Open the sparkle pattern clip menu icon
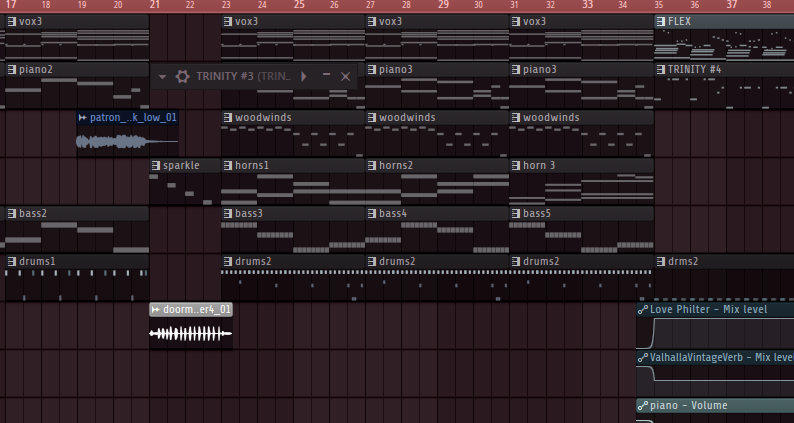Image resolution: width=794 pixels, height=423 pixels. (x=155, y=166)
